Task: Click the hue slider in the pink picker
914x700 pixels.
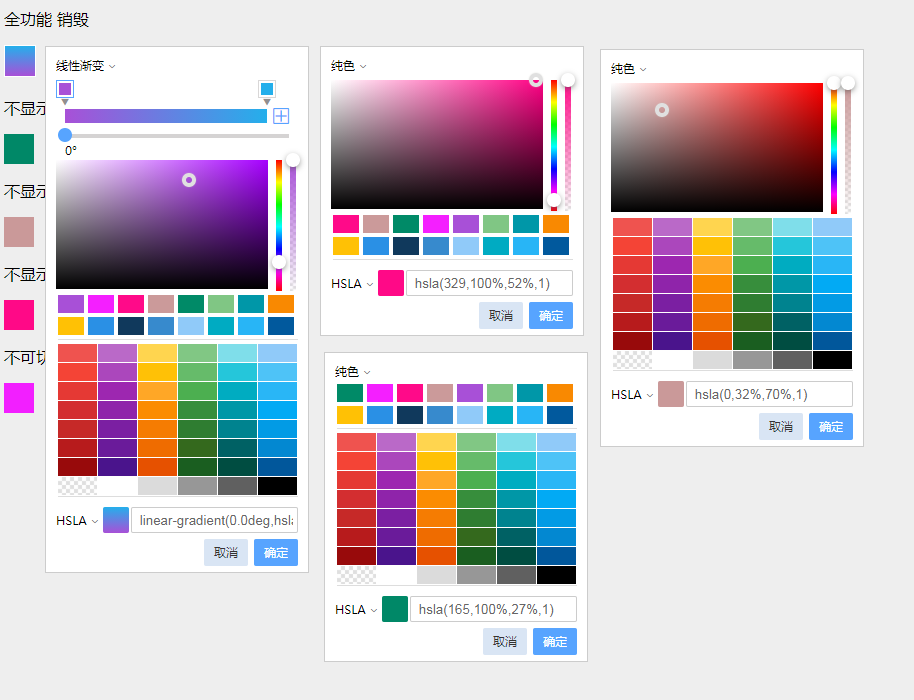Action: tap(554, 145)
